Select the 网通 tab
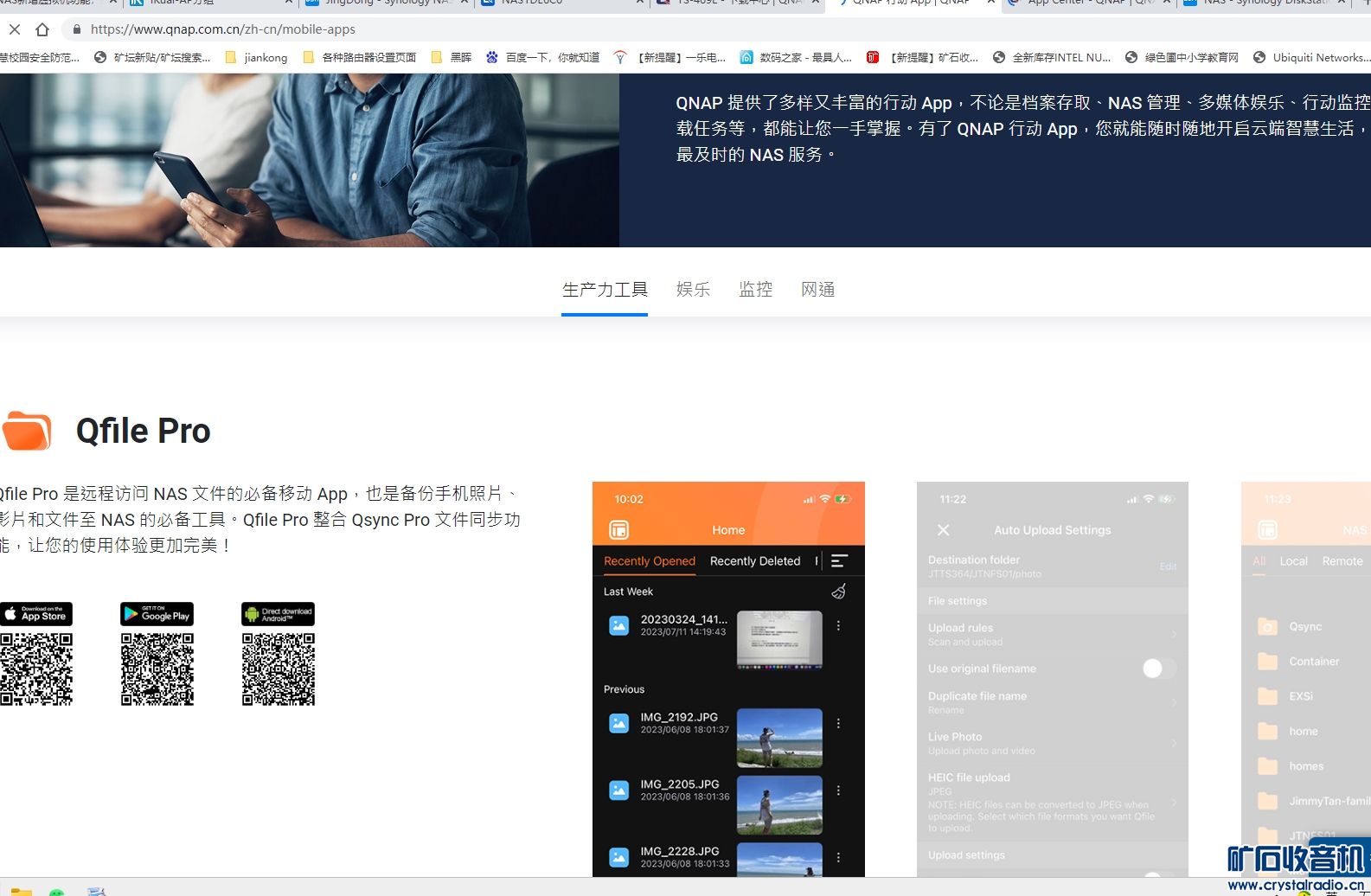Screen dimensions: 1371x896 pyautogui.click(x=817, y=290)
